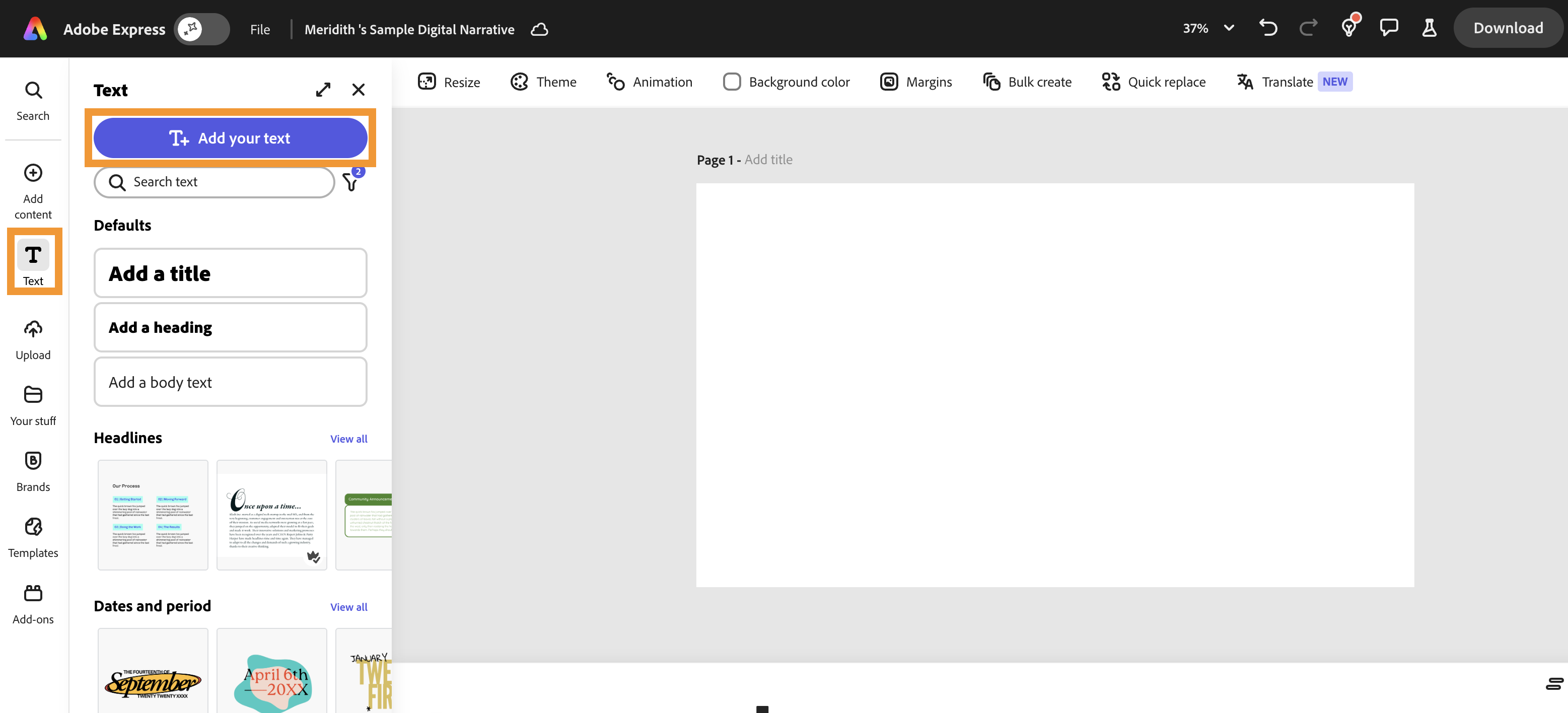Open Templates from the left sidebar
The width and height of the screenshot is (1568, 713).
(33, 538)
